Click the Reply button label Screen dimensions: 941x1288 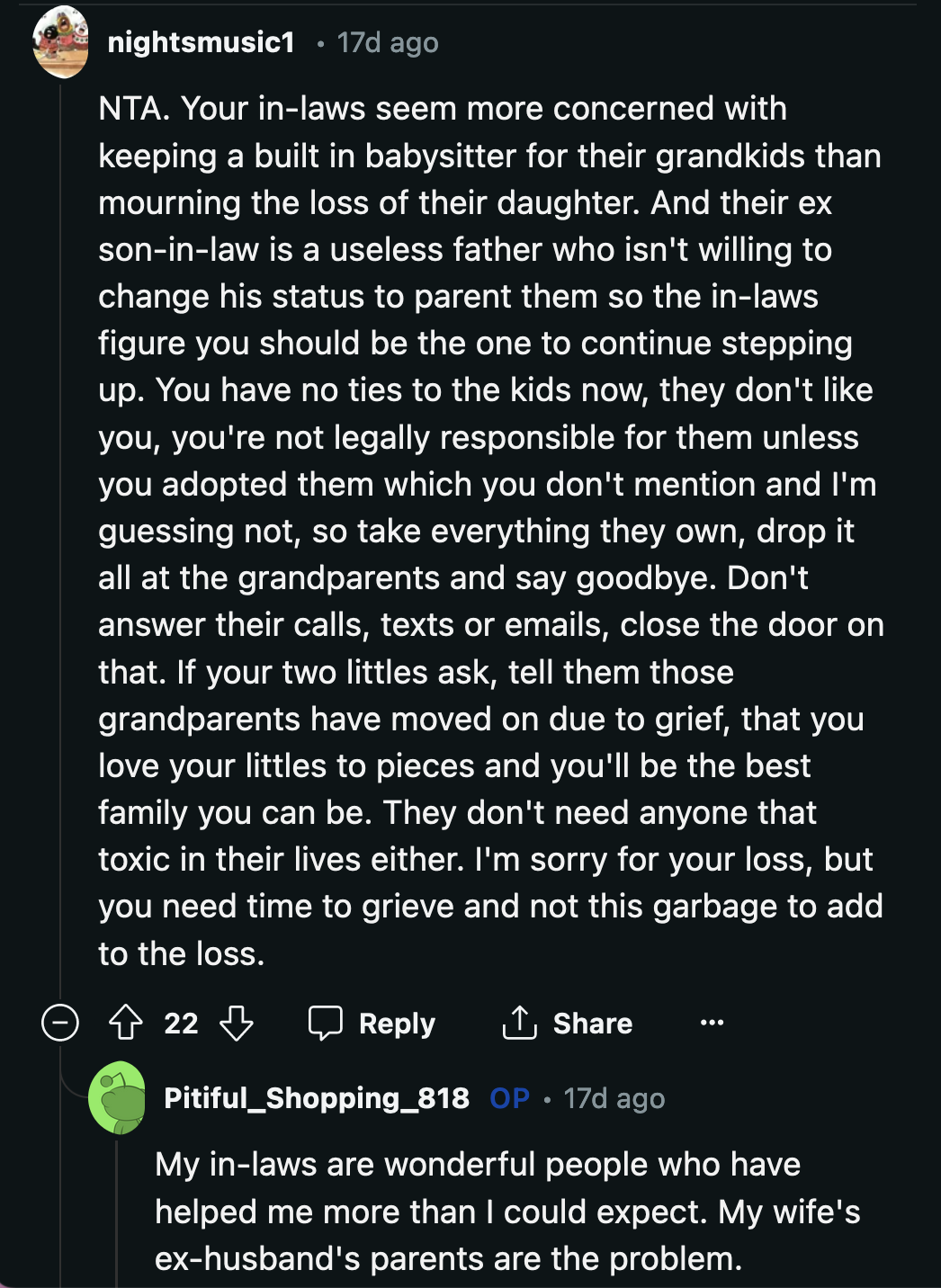pyautogui.click(x=397, y=1024)
